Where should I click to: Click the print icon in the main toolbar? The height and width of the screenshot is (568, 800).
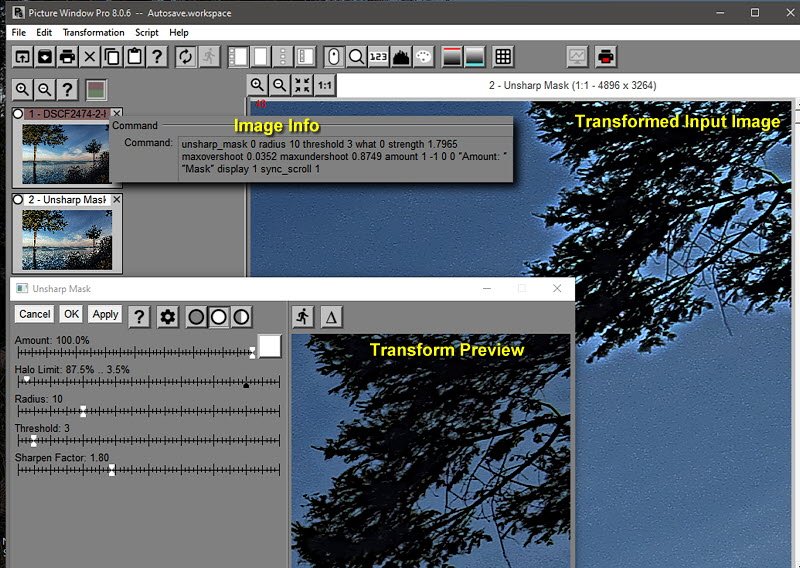coord(67,57)
